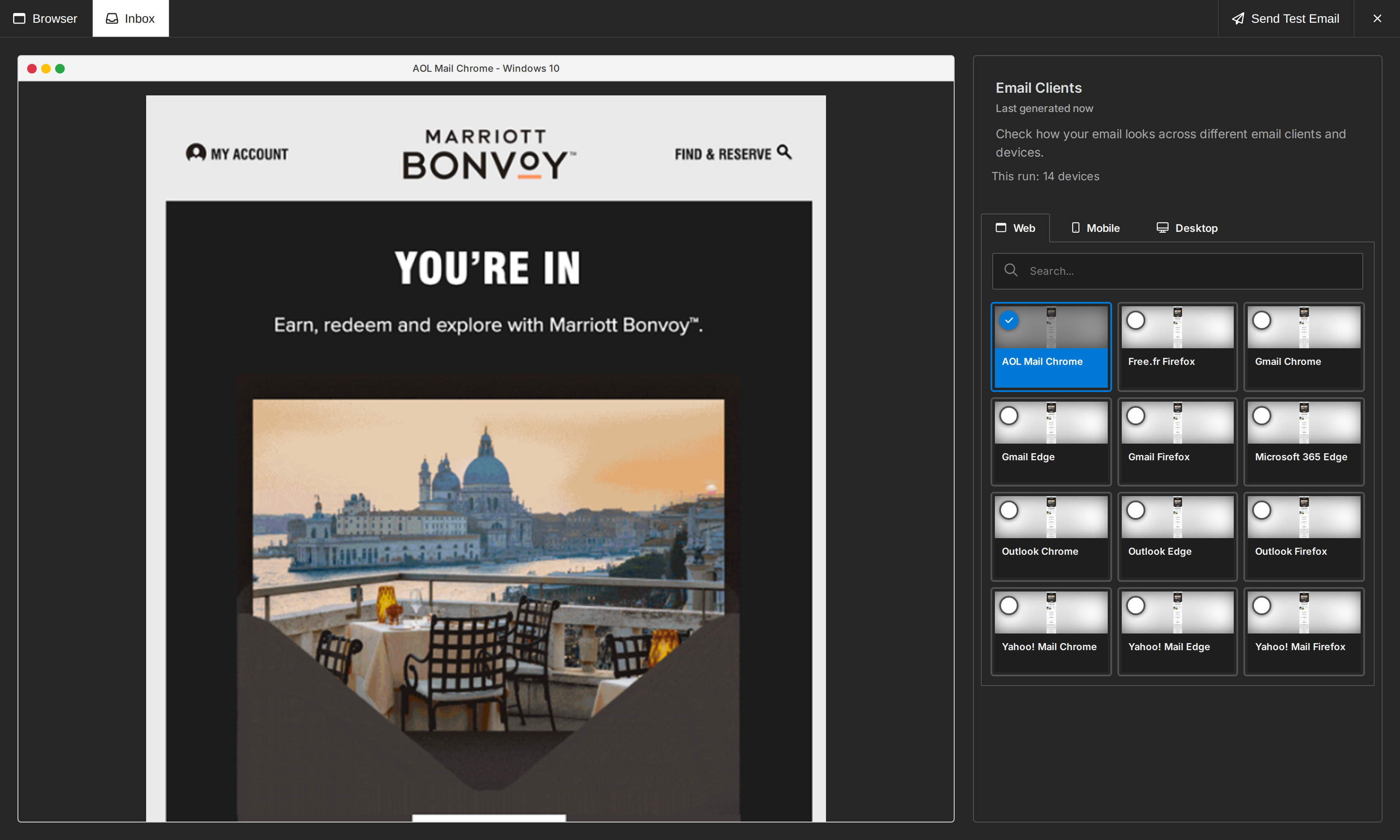Select the Yahoo! Mail Edge radio circle
Image resolution: width=1400 pixels, height=840 pixels.
pyautogui.click(x=1136, y=605)
